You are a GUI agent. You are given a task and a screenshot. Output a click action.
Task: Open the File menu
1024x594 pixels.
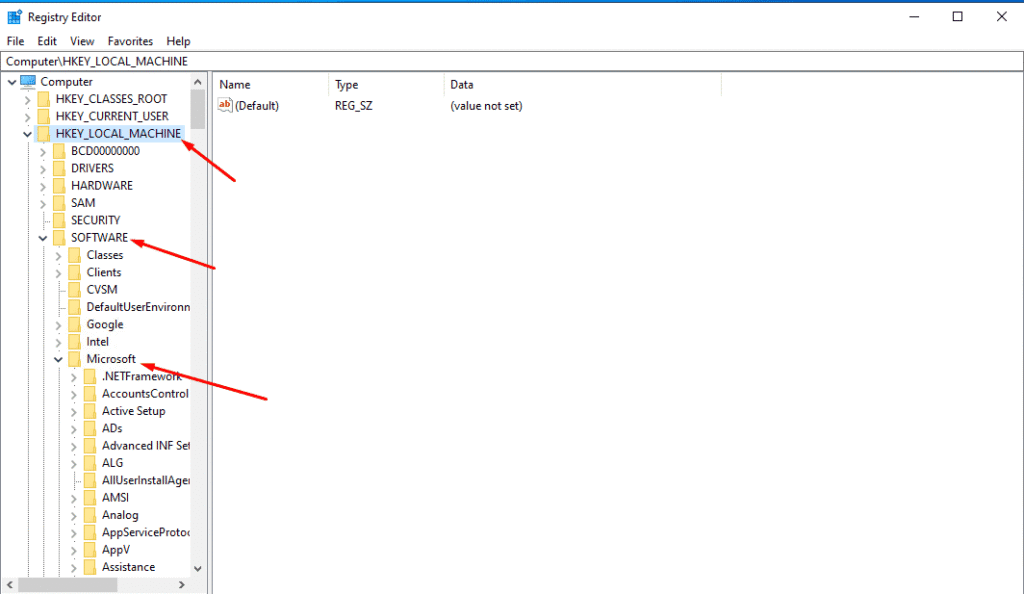click(15, 41)
